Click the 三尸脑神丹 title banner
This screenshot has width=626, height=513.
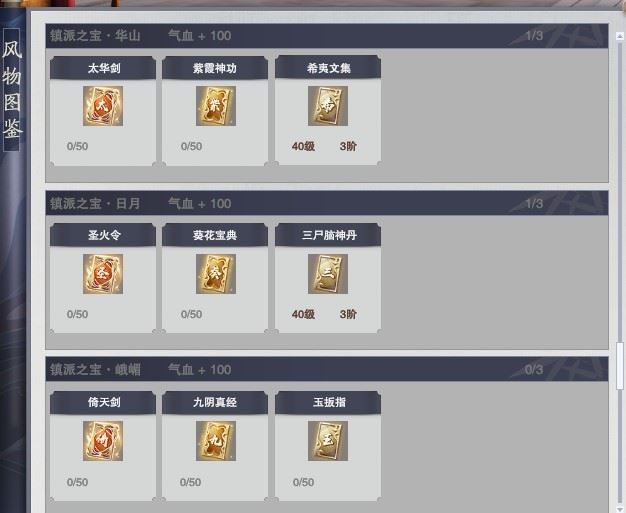tap(328, 235)
